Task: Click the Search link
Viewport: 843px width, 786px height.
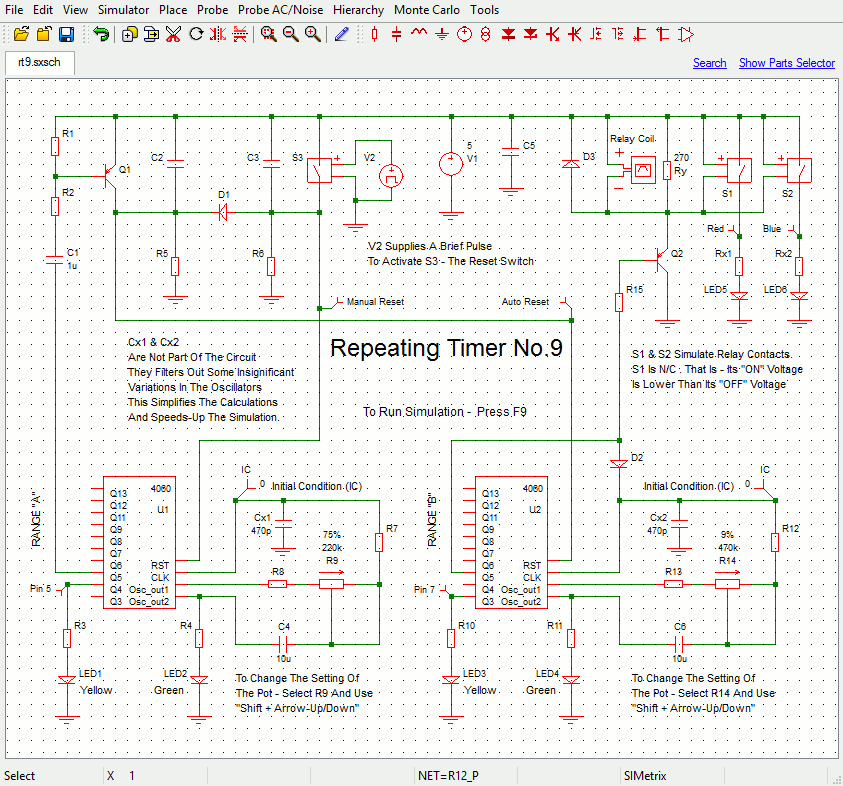Action: (x=709, y=63)
